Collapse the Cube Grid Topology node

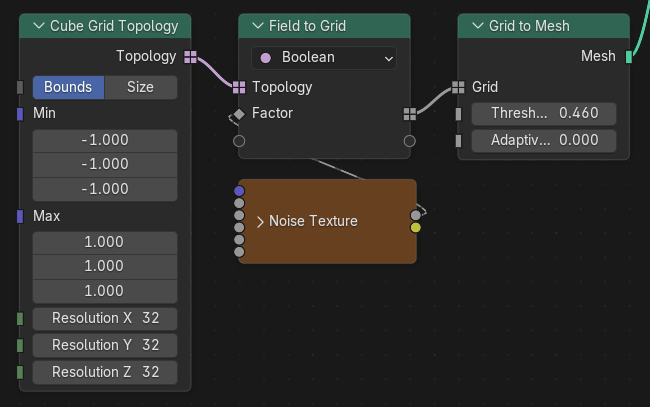click(39, 26)
